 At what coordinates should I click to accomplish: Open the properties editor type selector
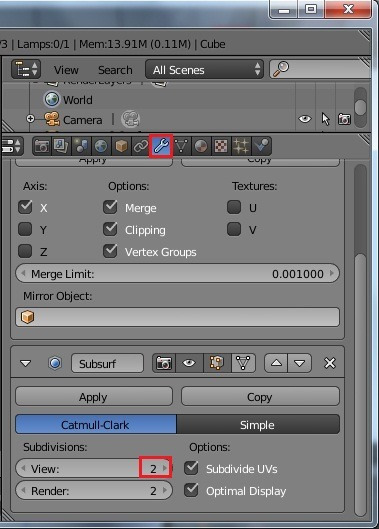click(12, 146)
